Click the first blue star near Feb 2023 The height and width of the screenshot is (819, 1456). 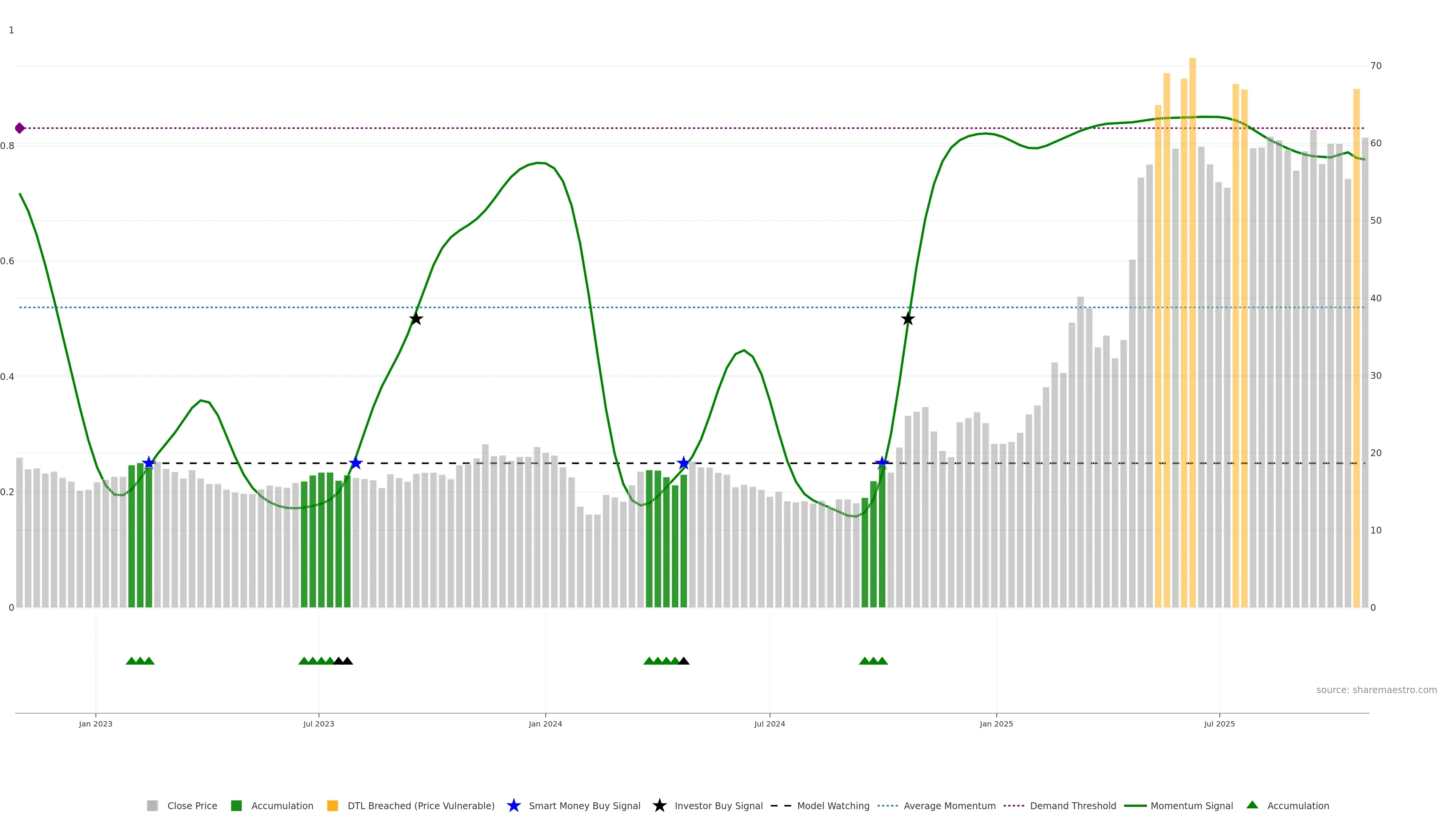[x=149, y=463]
